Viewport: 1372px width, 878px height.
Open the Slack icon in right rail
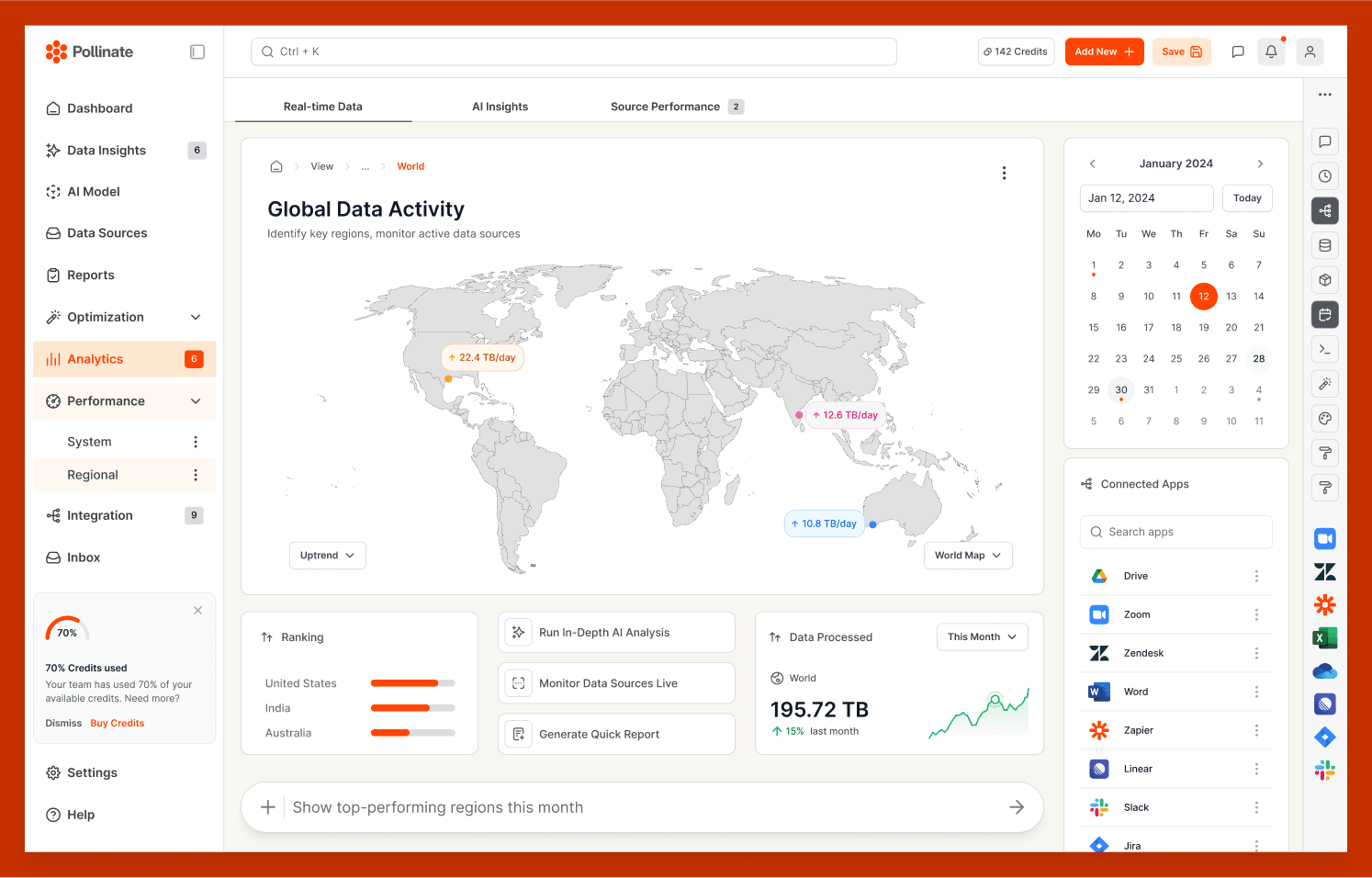[x=1324, y=771]
